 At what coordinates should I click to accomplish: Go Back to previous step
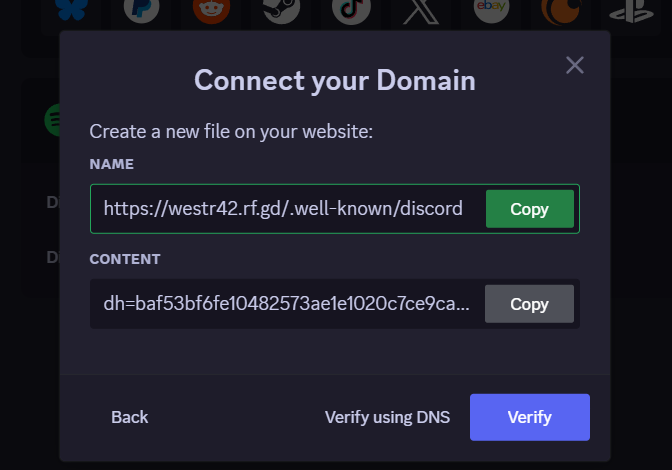click(x=129, y=417)
